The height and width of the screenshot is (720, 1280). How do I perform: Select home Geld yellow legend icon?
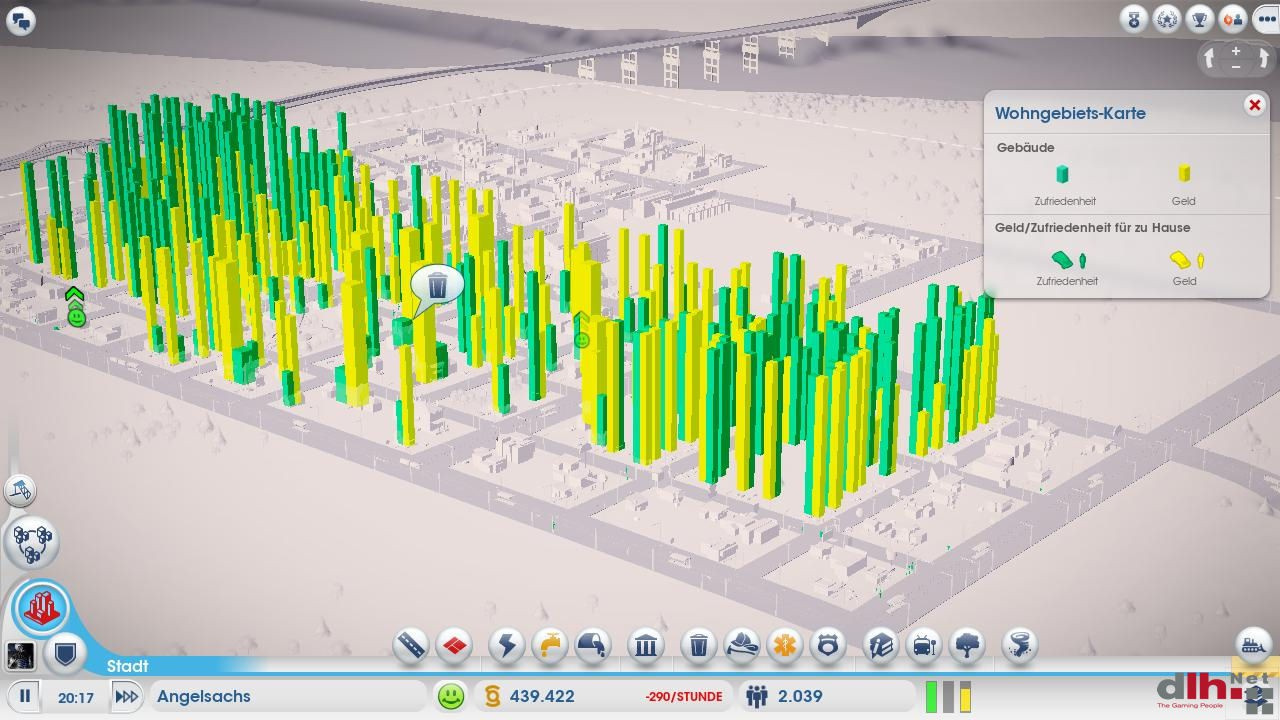tap(1186, 260)
